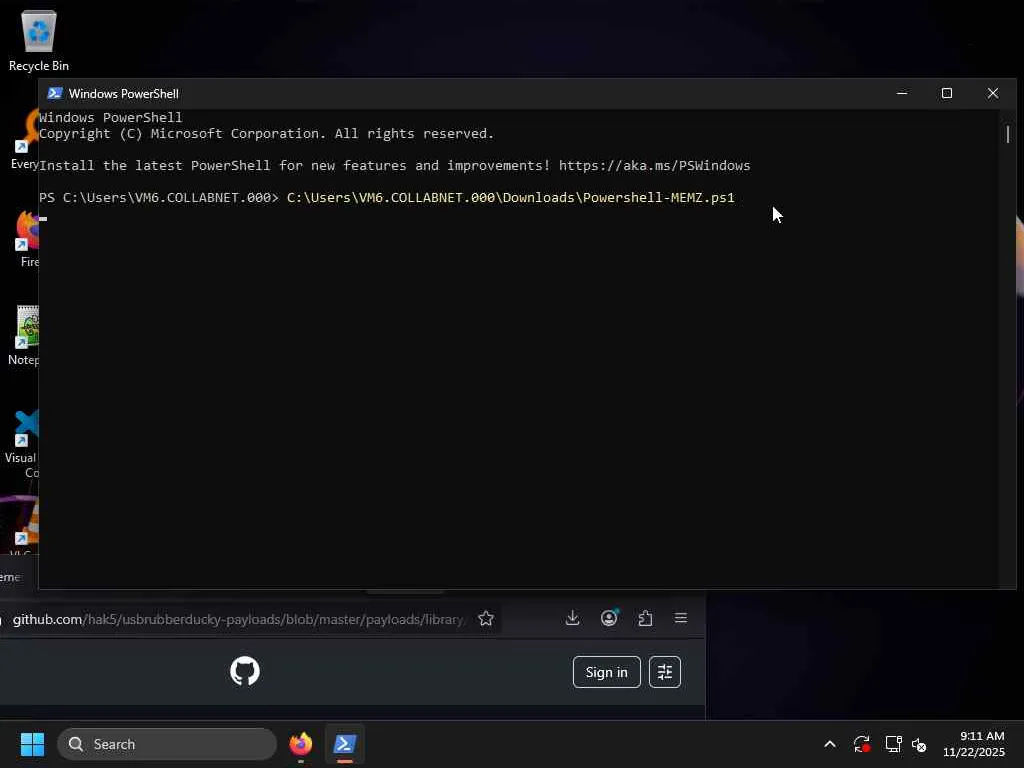Image resolution: width=1024 pixels, height=768 pixels.
Task: Open the Recycle Bin desktop icon
Action: (39, 40)
